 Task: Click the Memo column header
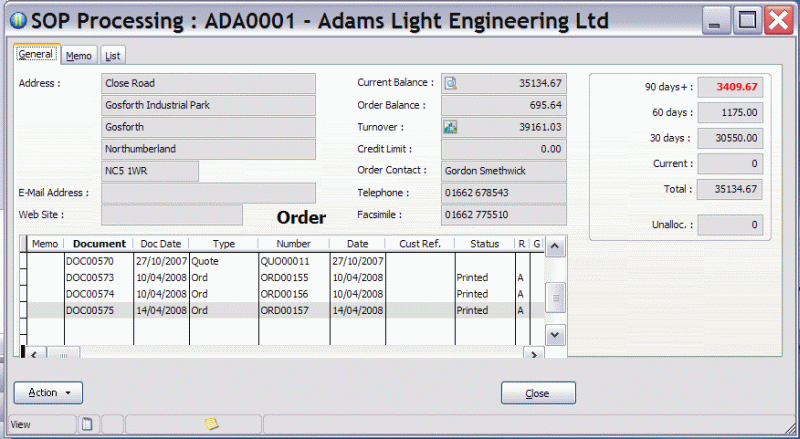tap(45, 244)
